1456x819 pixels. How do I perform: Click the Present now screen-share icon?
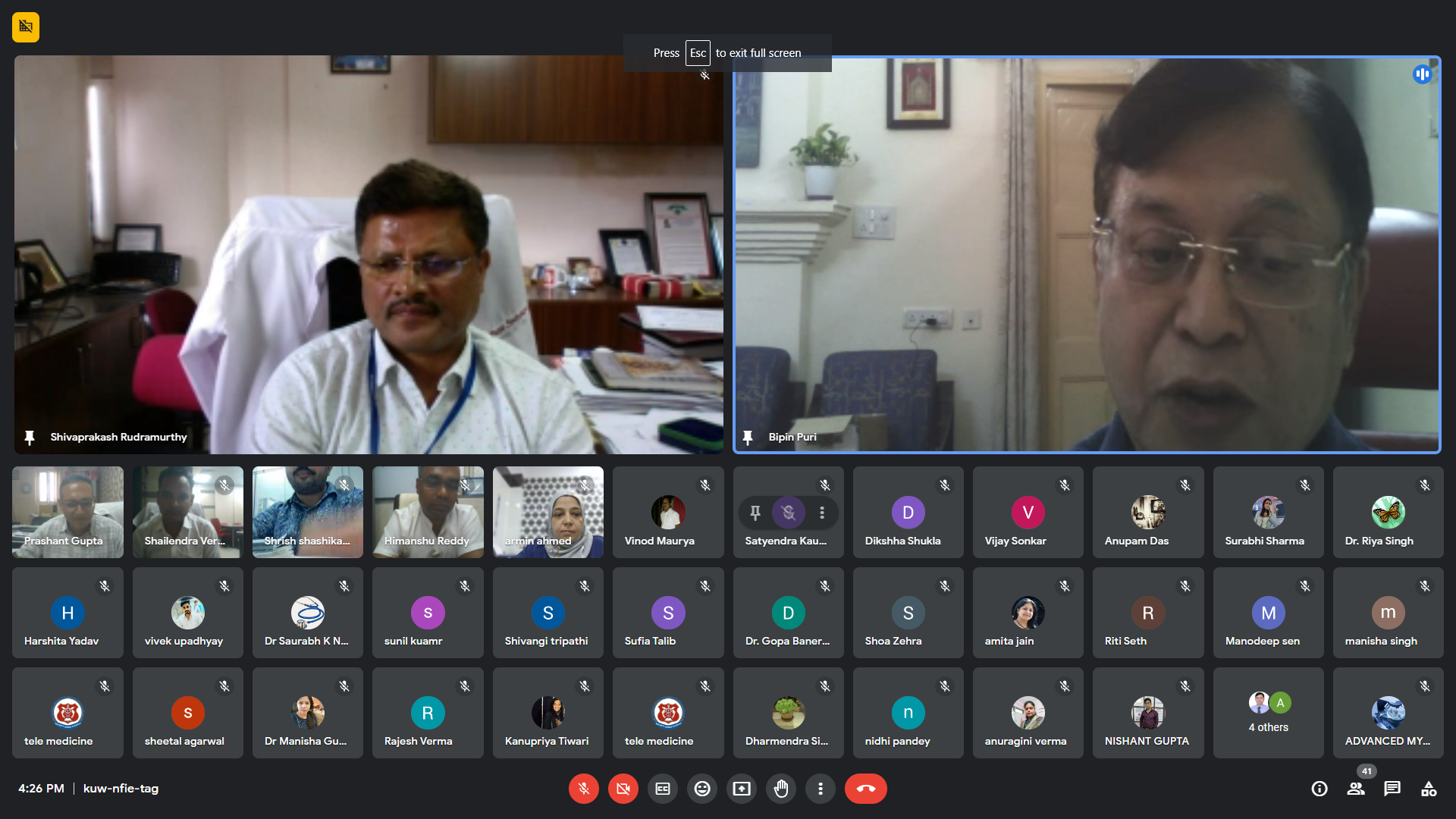tap(742, 789)
